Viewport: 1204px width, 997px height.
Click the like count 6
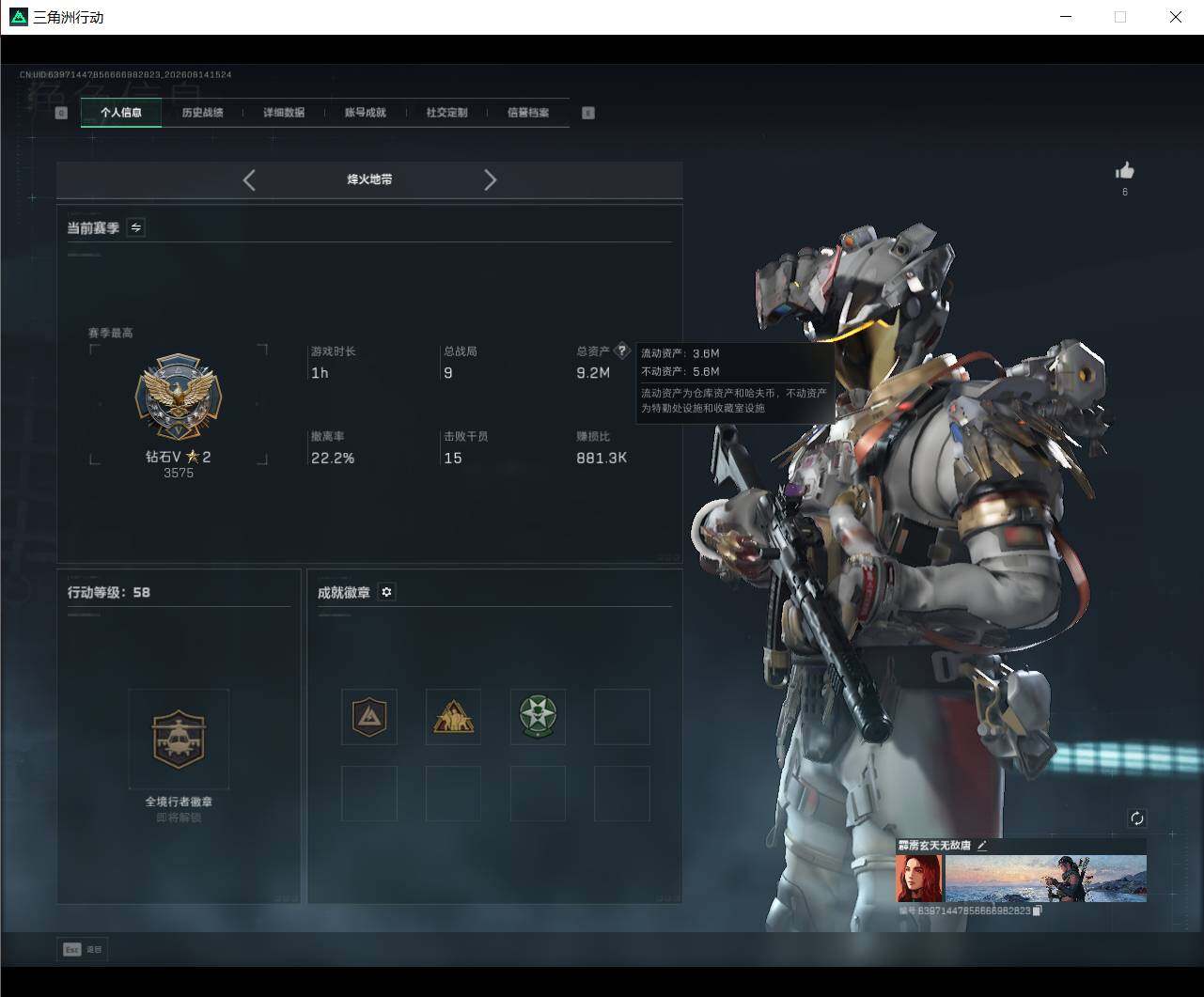point(1125,192)
